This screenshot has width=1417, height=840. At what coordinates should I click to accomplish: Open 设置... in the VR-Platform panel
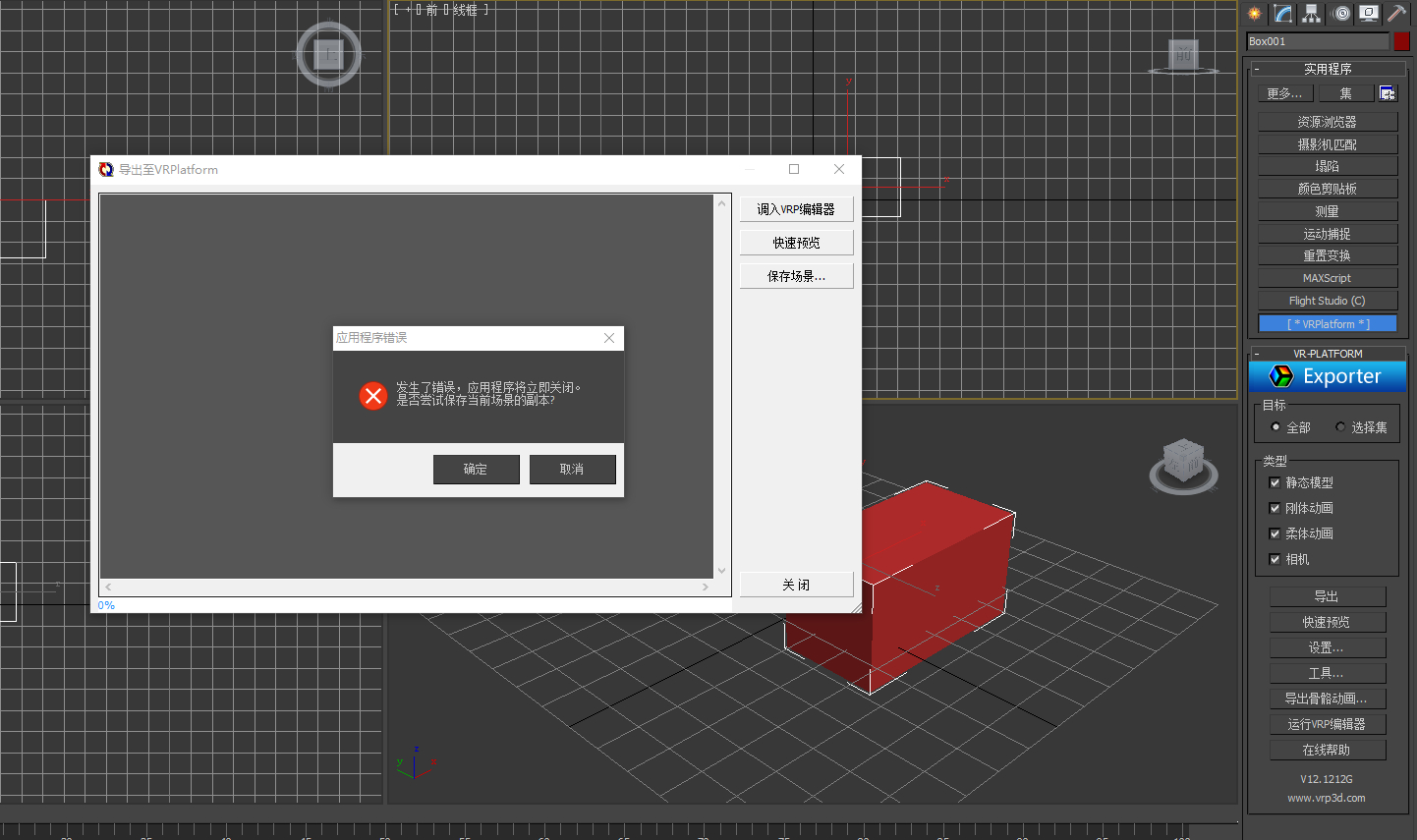click(x=1328, y=647)
